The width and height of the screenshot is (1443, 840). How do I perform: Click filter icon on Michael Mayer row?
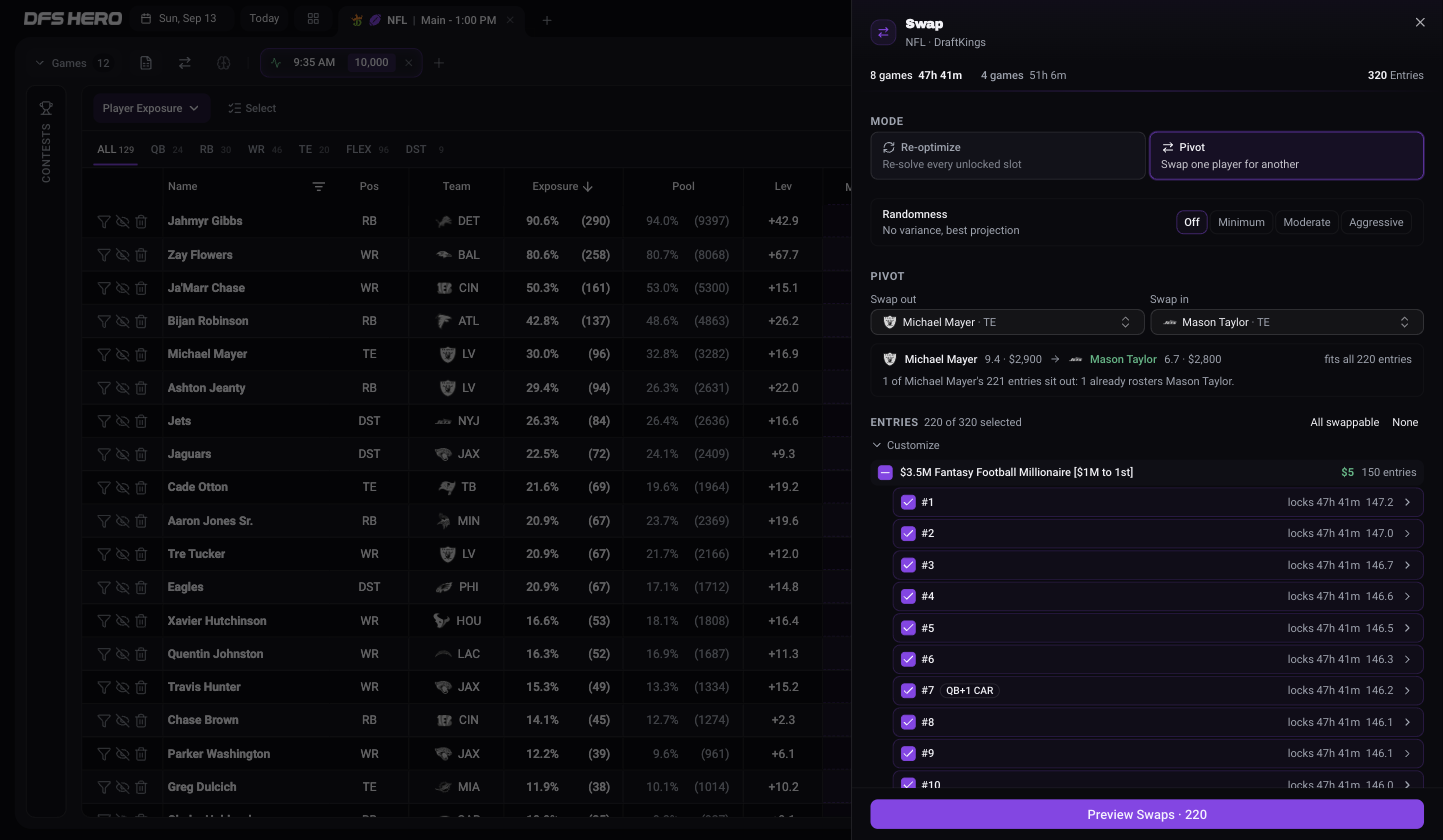pyautogui.click(x=104, y=354)
